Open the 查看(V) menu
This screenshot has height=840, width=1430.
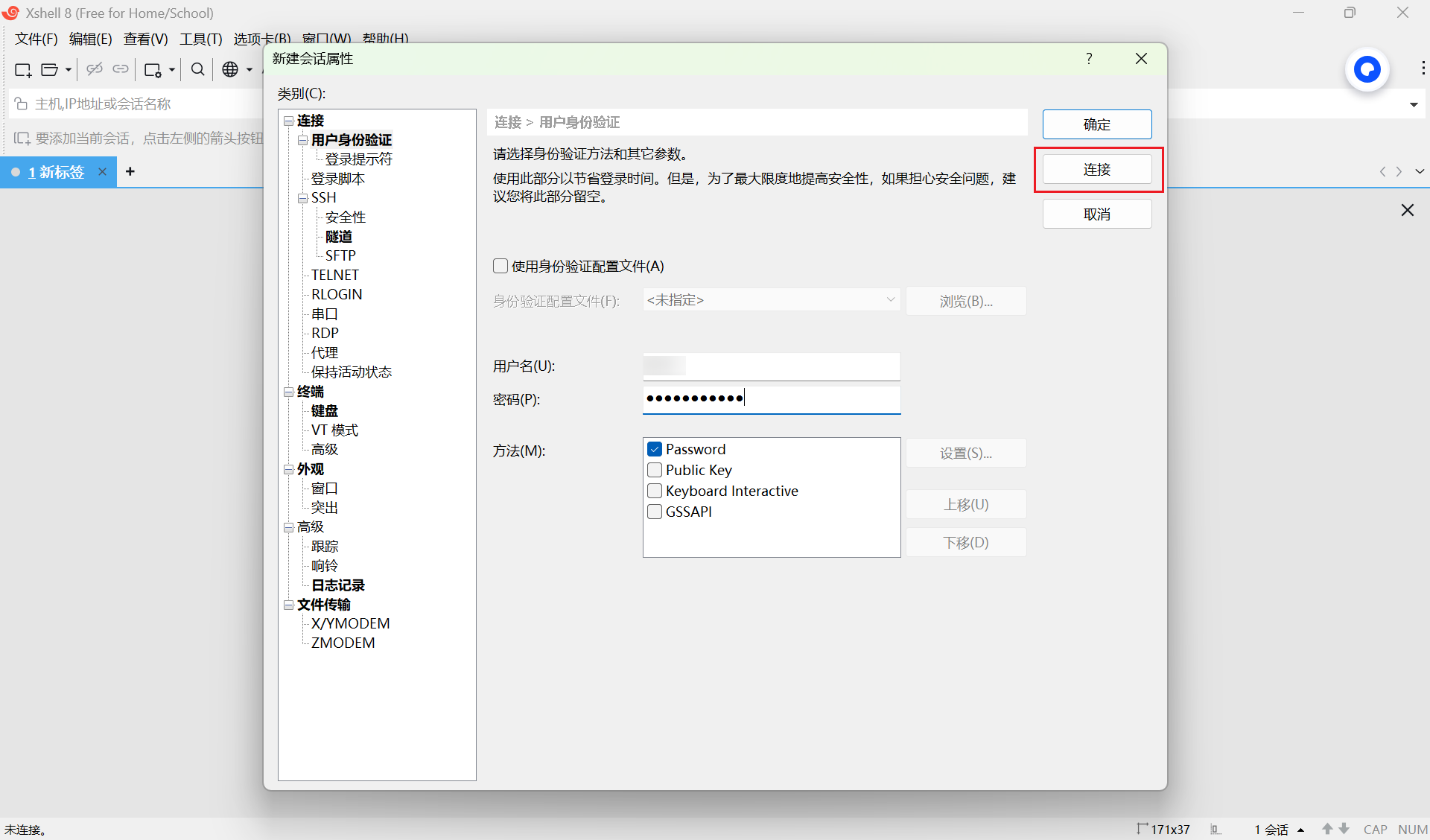pyautogui.click(x=146, y=39)
